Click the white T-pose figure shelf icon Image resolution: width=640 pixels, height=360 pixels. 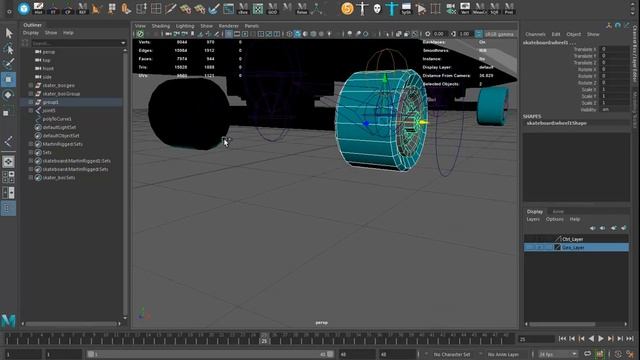click(x=362, y=8)
